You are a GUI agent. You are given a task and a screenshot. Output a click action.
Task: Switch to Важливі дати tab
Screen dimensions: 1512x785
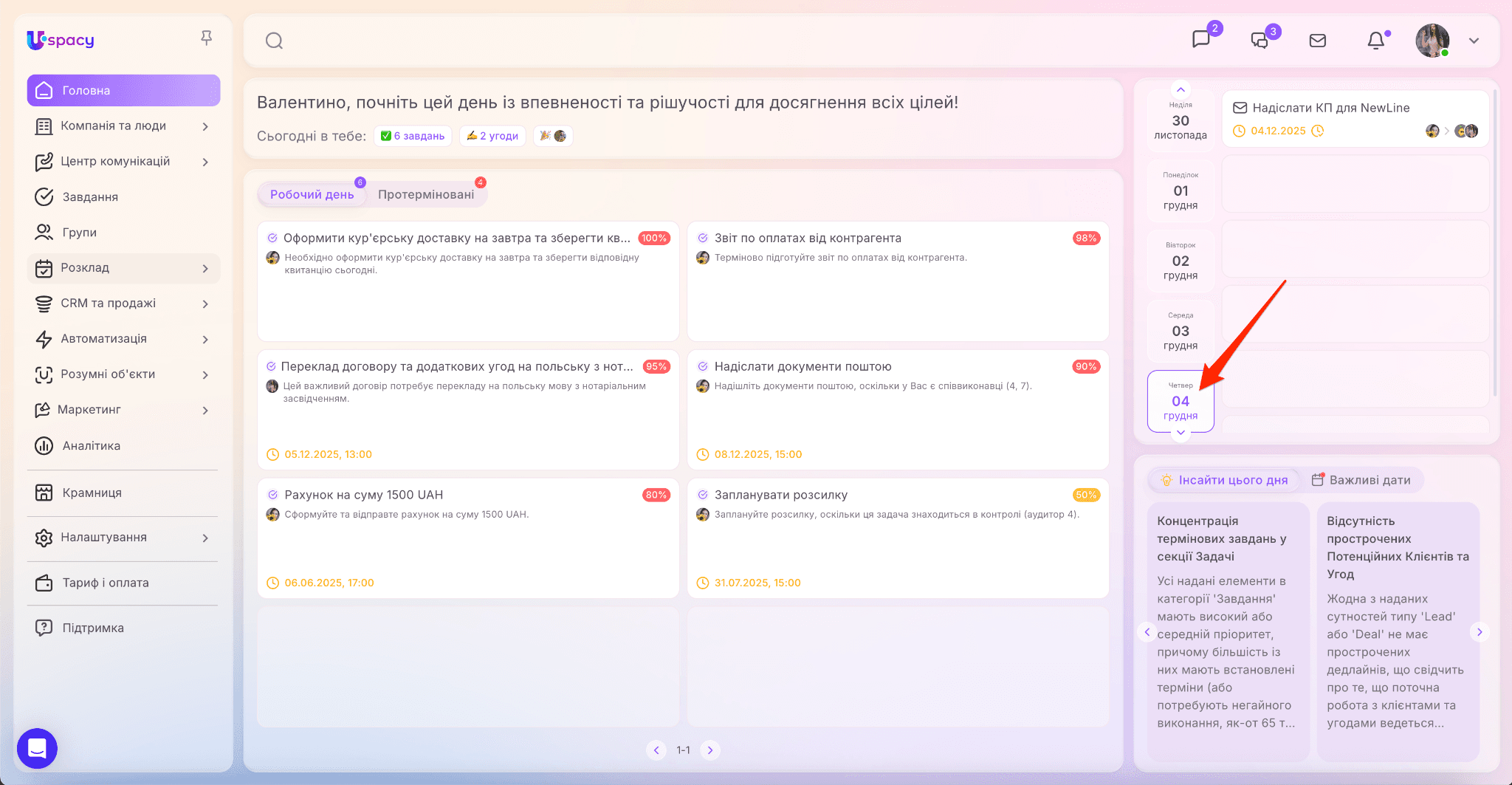pyautogui.click(x=1361, y=480)
